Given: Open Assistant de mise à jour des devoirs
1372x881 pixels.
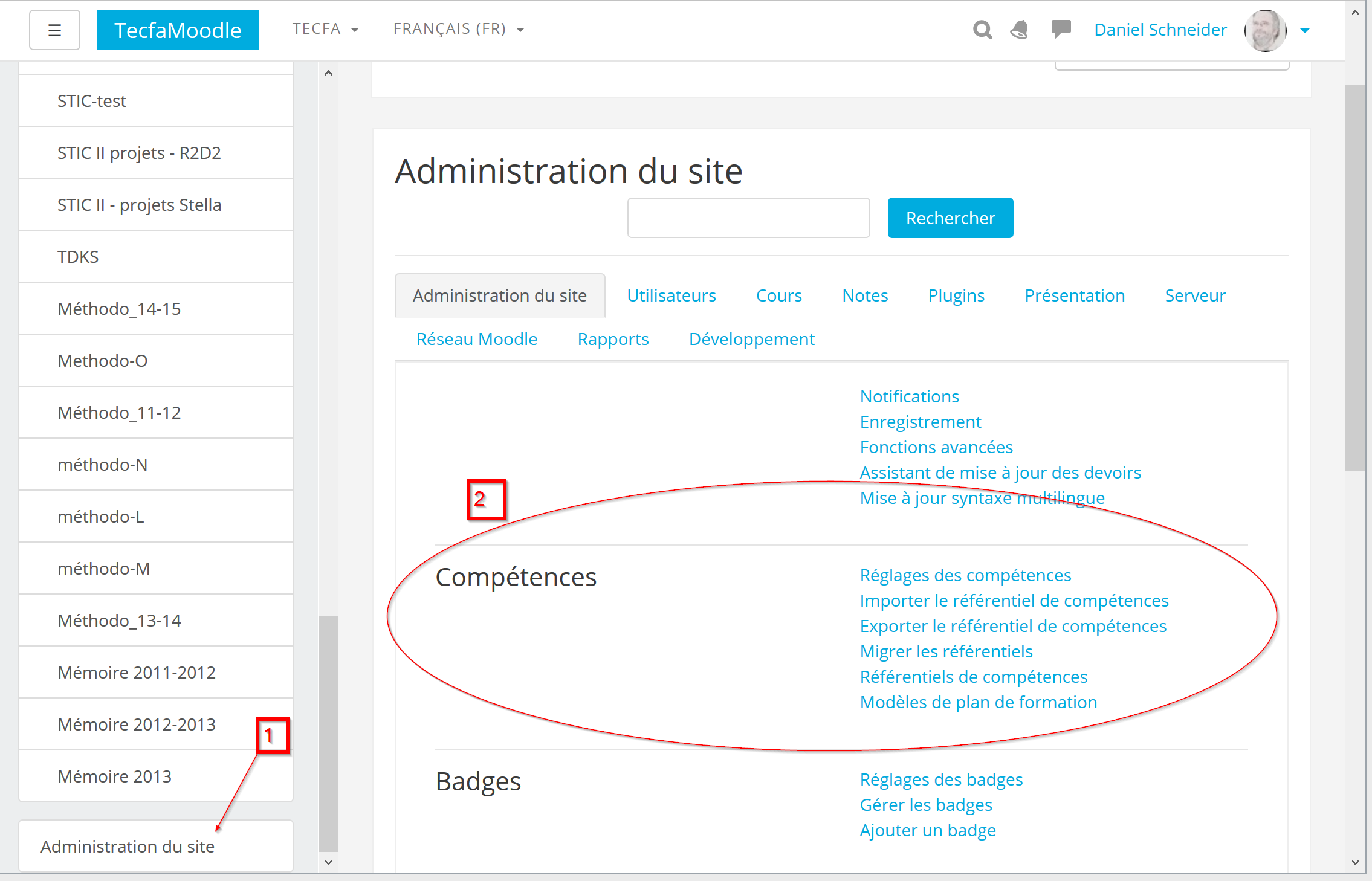Looking at the screenshot, I should click(1000, 473).
